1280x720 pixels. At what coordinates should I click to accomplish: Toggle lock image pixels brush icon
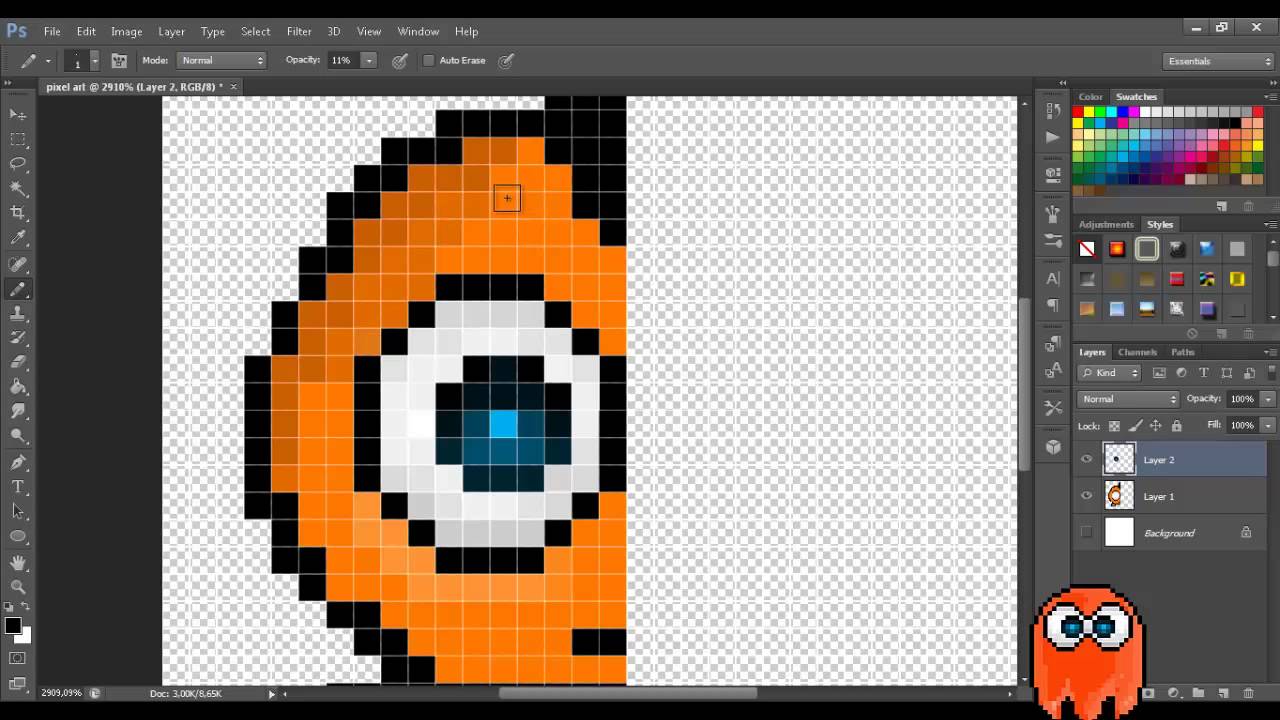tap(1135, 426)
